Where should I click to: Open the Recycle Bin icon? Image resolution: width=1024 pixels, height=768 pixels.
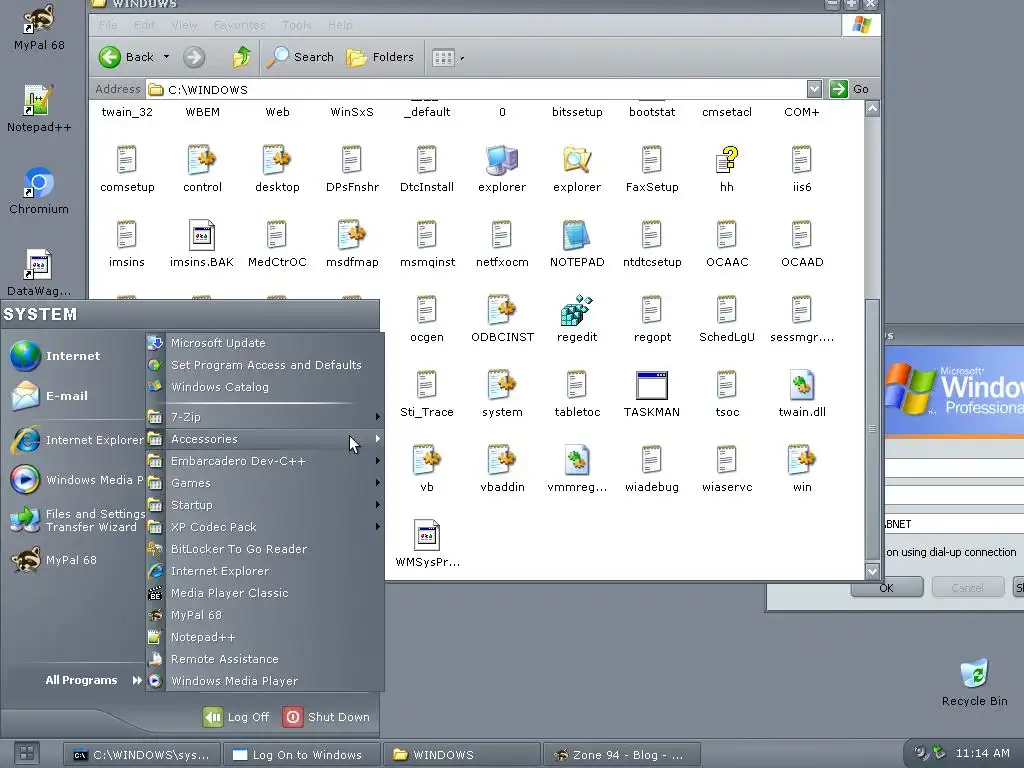pos(974,683)
